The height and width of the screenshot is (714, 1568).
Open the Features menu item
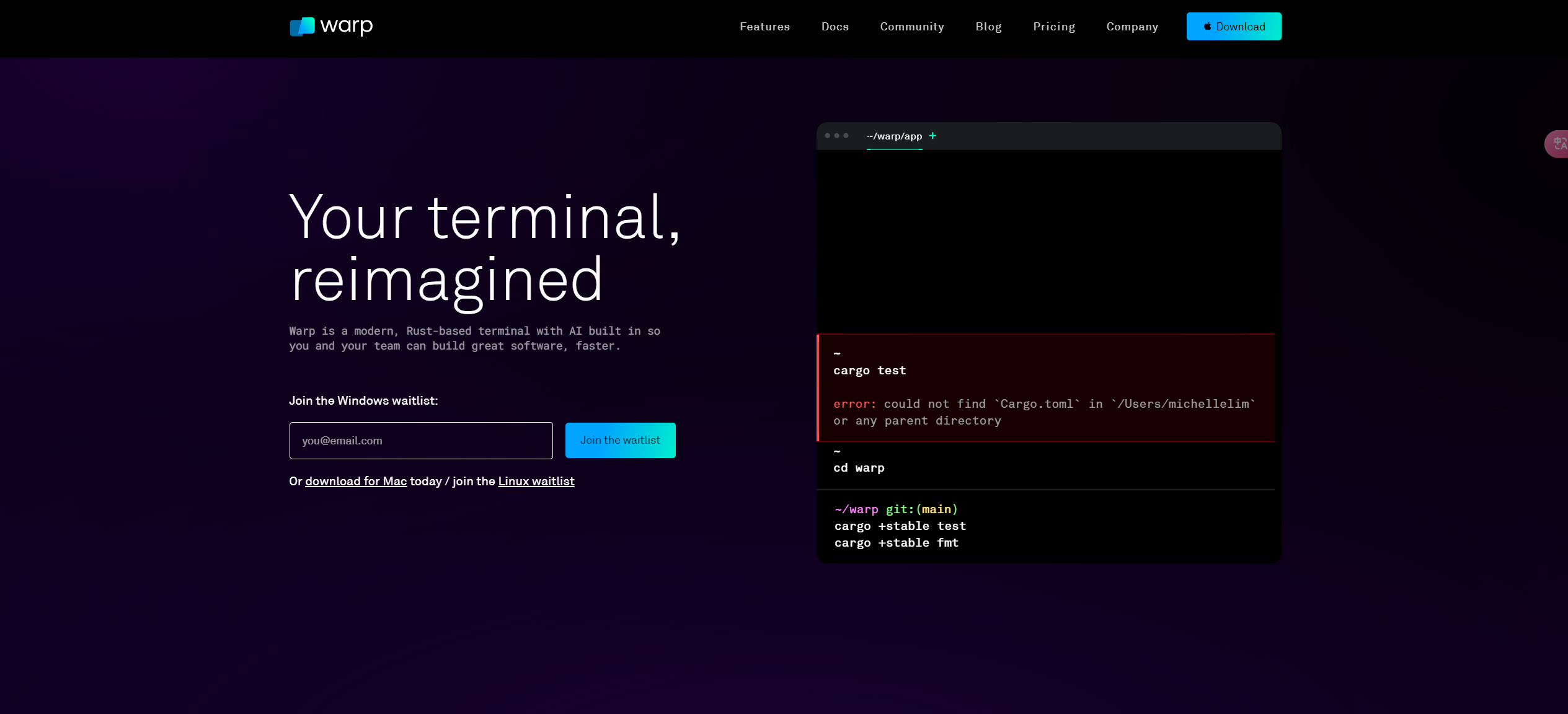click(764, 27)
